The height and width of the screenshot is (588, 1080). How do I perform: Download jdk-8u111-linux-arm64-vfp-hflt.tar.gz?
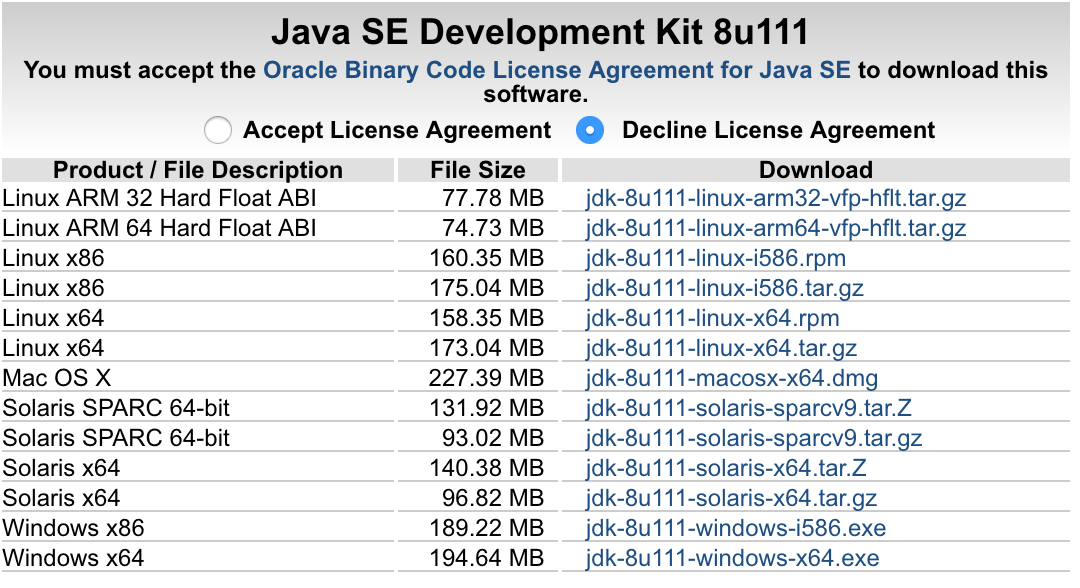point(776,229)
